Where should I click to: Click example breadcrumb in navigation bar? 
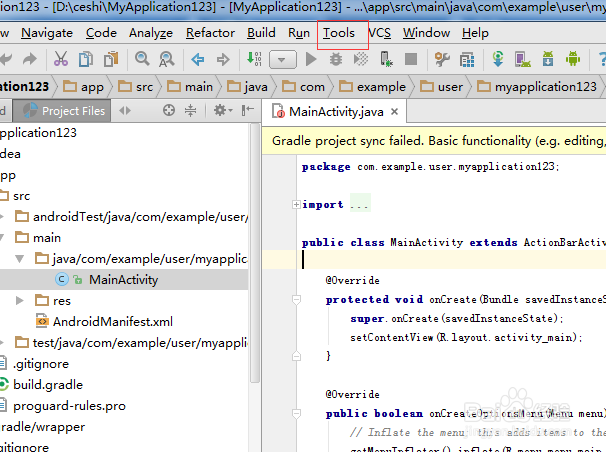click(x=372, y=87)
